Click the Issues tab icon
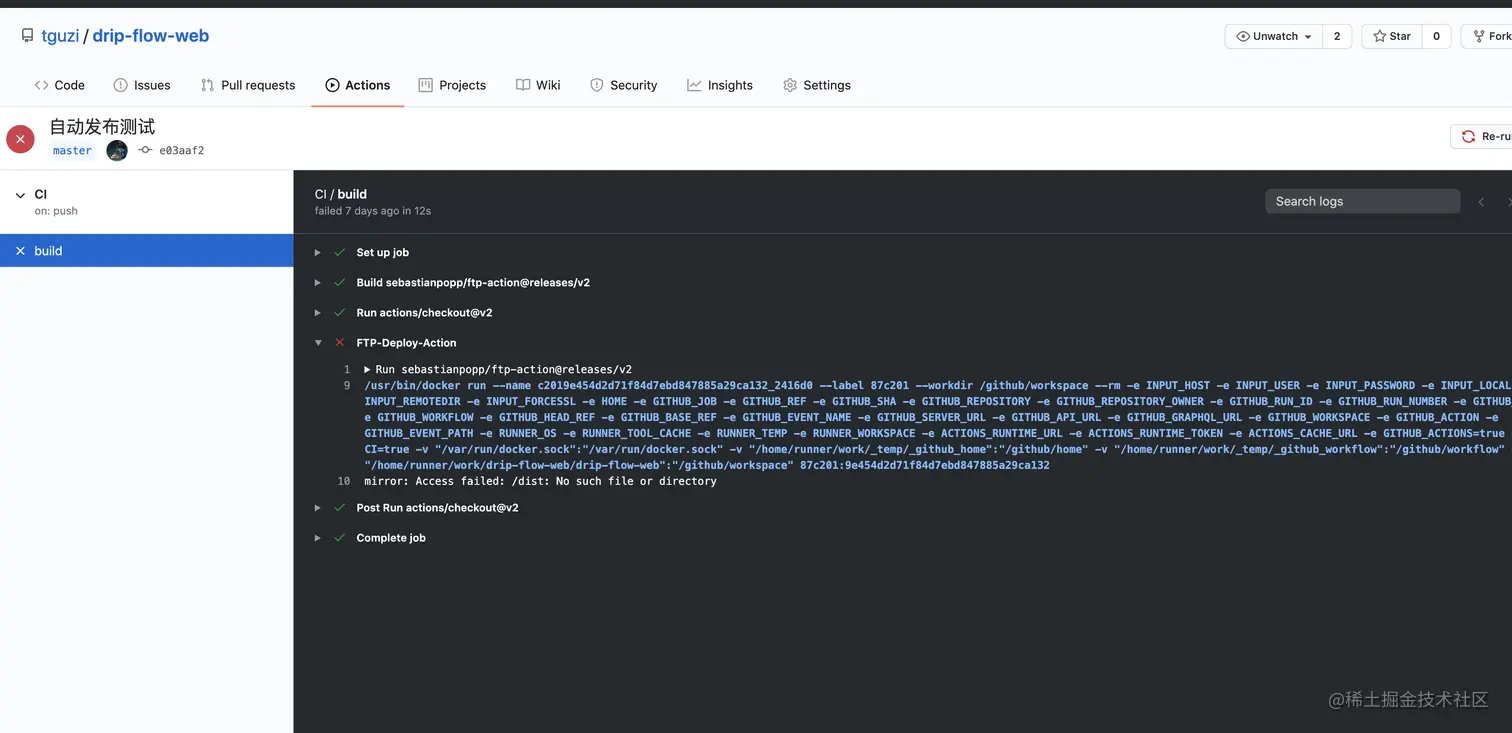 [120, 85]
